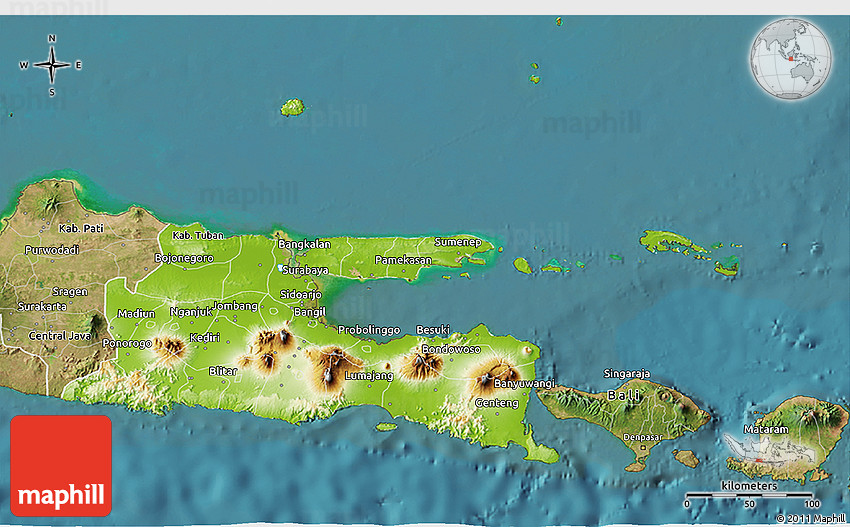Click the Central Java region label
The width and height of the screenshot is (850, 527).
pos(60,336)
